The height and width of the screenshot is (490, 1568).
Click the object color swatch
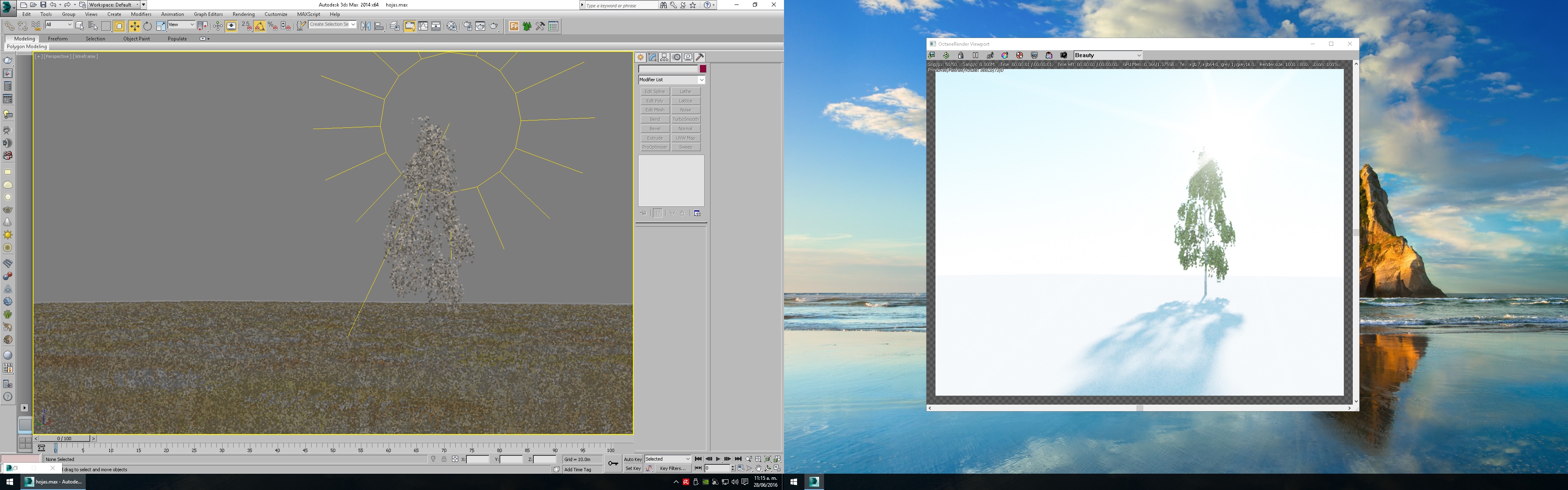(x=702, y=69)
